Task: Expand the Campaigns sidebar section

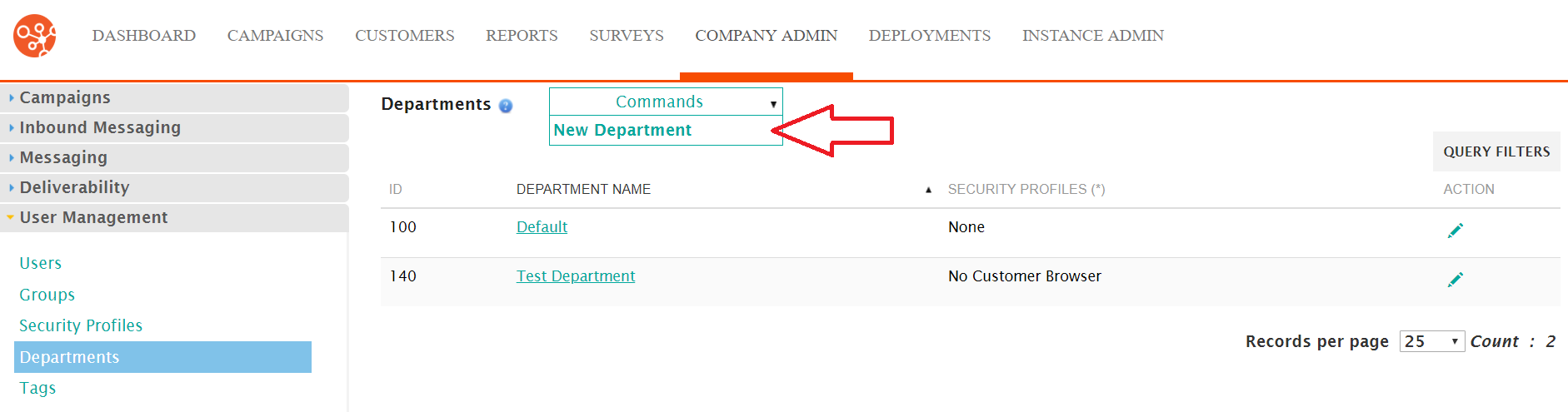Action: pos(174,97)
